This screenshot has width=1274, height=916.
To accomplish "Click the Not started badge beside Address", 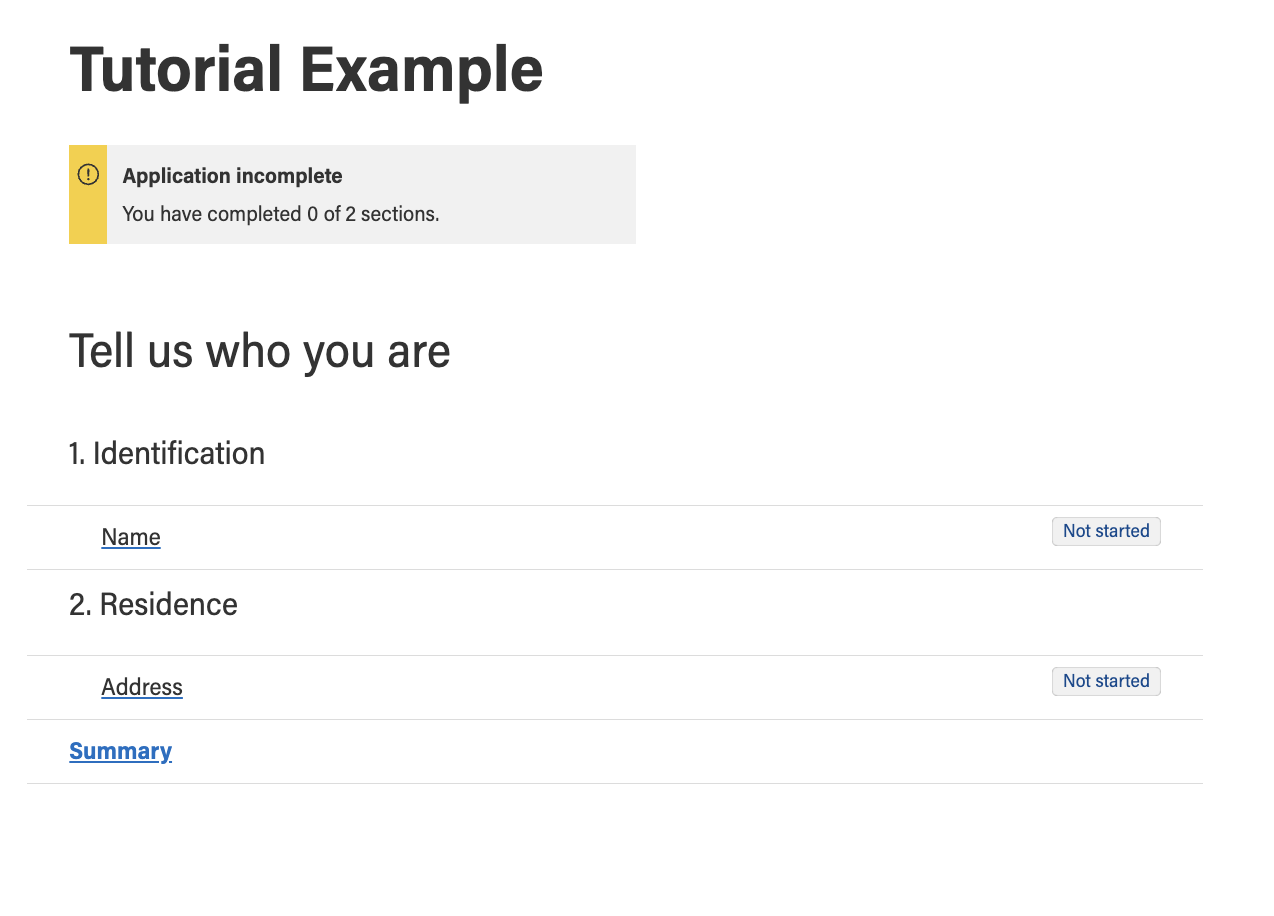I will click(x=1106, y=681).
